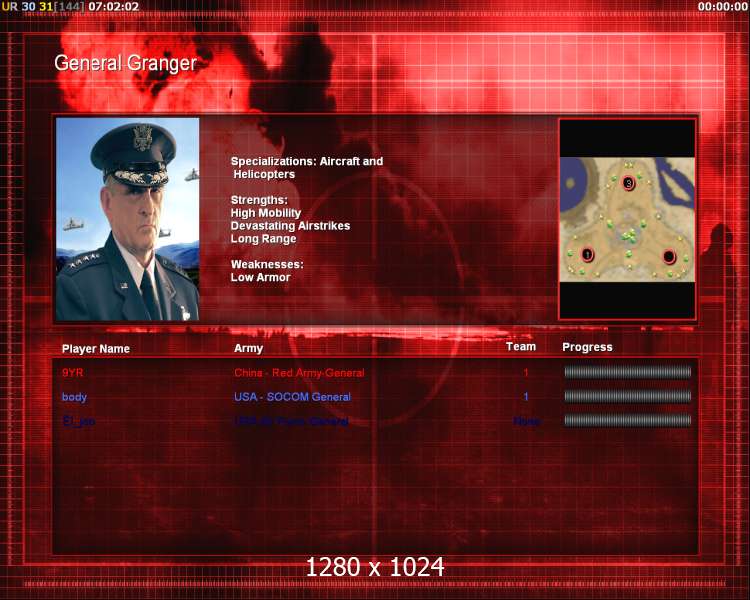Click the blue lake on the minimap
Image resolution: width=750 pixels, height=600 pixels.
point(574,184)
